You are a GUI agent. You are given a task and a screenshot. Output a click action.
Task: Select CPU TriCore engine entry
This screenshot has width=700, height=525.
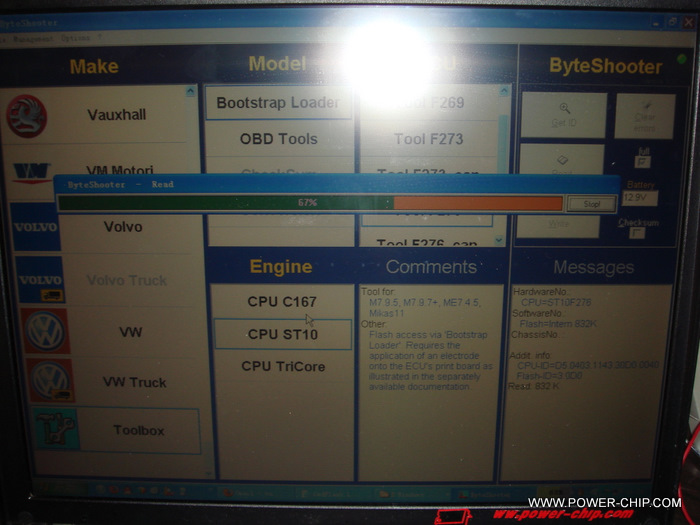[x=283, y=367]
